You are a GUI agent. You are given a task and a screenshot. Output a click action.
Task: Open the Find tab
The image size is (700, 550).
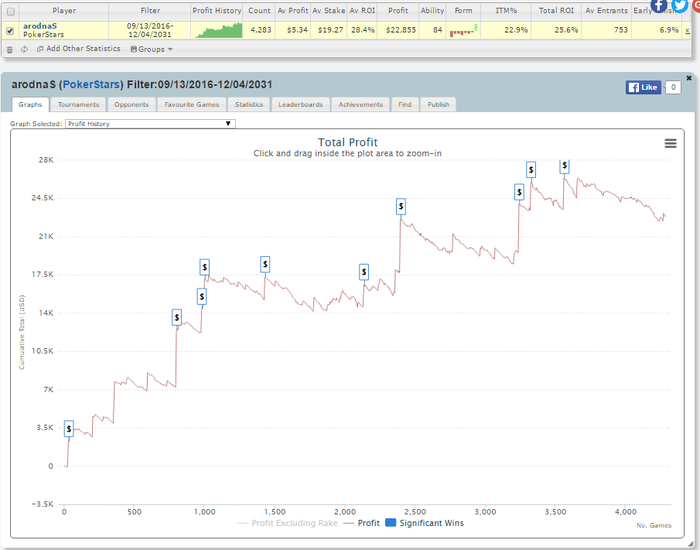click(x=405, y=104)
